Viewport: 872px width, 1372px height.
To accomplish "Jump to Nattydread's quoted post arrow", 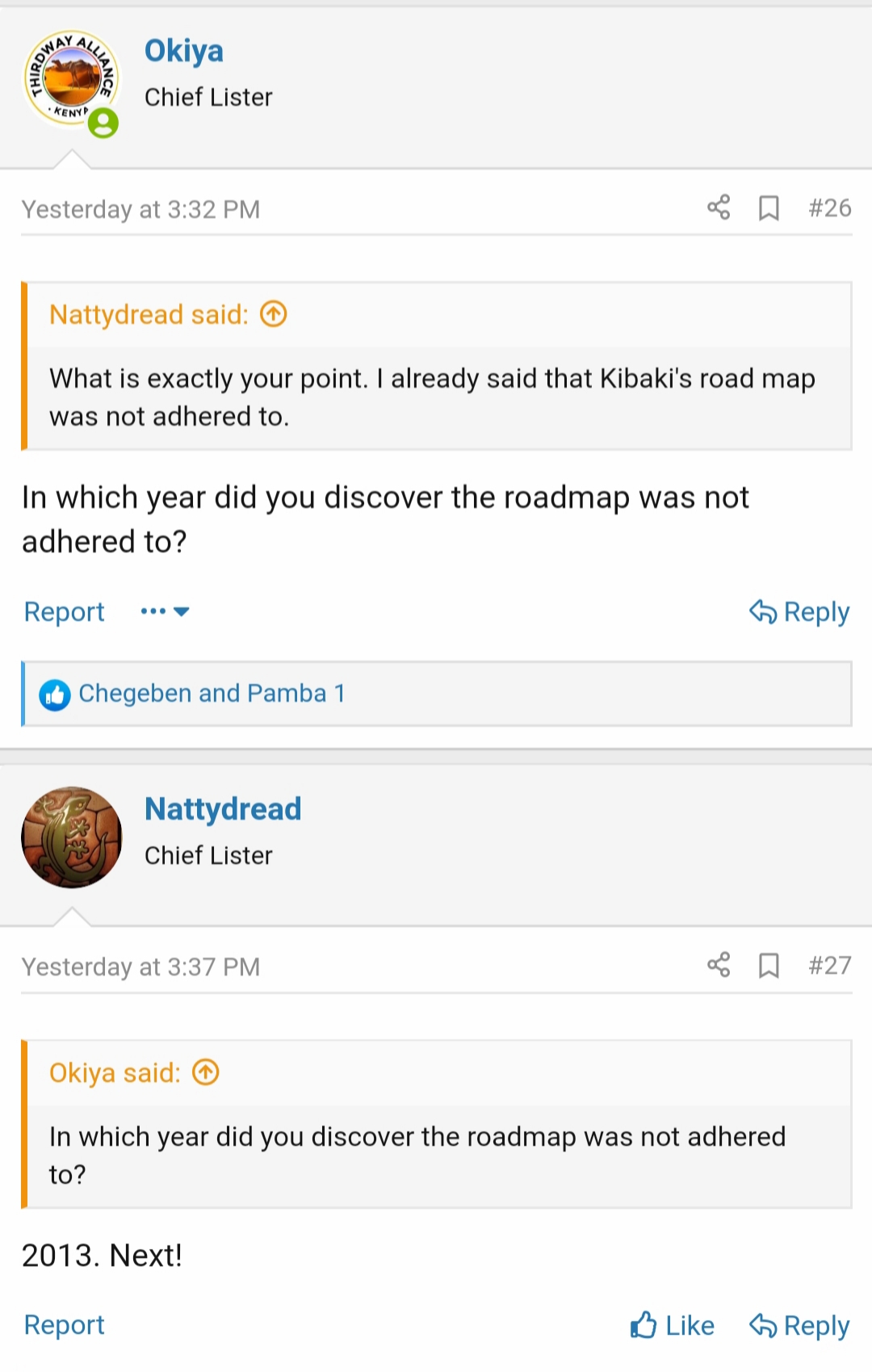I will (x=274, y=313).
